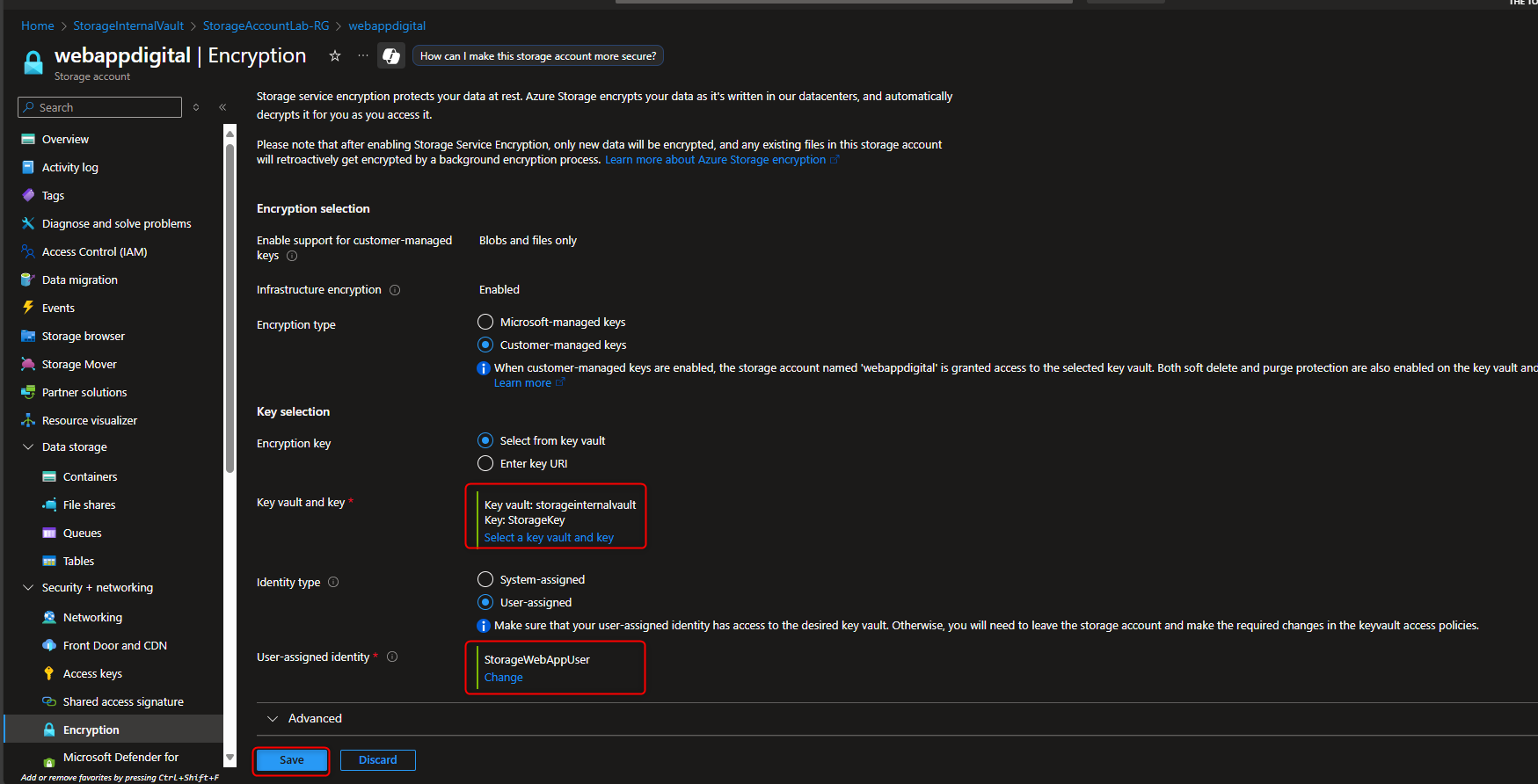Click the Save button
The width and height of the screenshot is (1538, 784).
point(292,760)
